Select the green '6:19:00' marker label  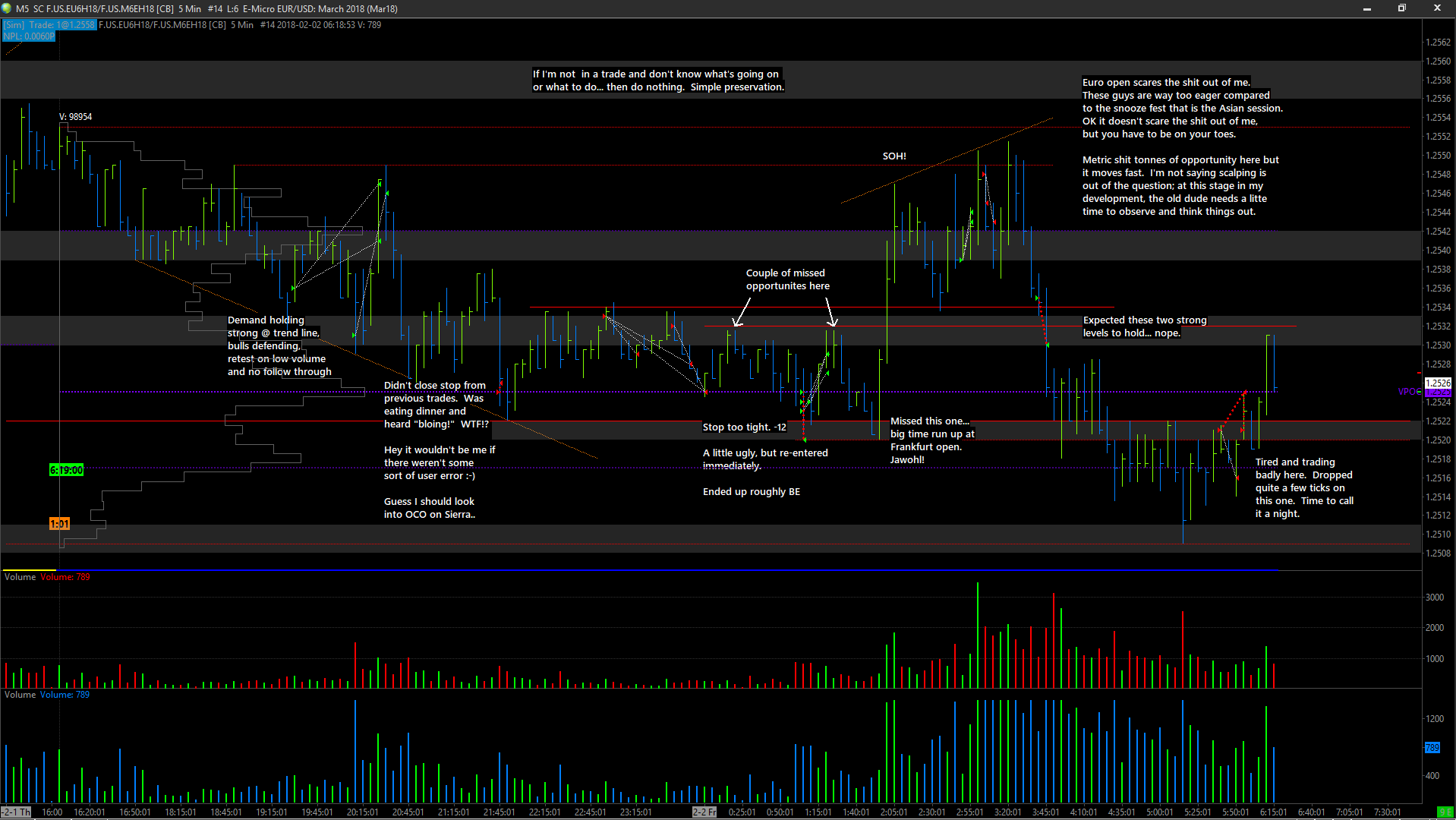[x=67, y=470]
